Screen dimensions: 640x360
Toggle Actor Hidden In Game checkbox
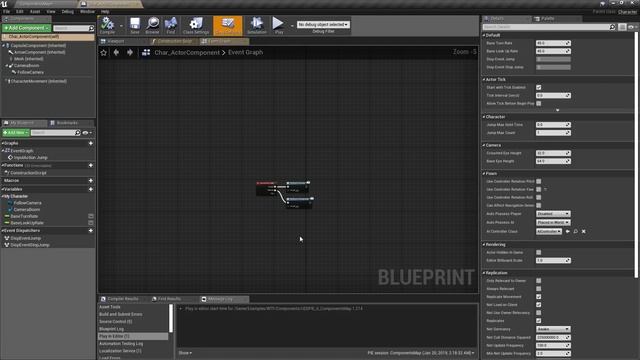point(539,252)
